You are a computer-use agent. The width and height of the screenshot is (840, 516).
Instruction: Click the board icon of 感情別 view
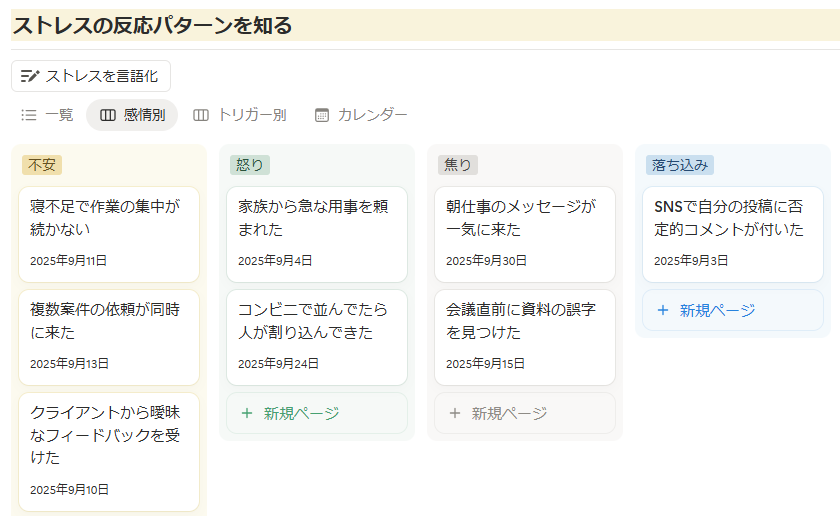coord(108,115)
